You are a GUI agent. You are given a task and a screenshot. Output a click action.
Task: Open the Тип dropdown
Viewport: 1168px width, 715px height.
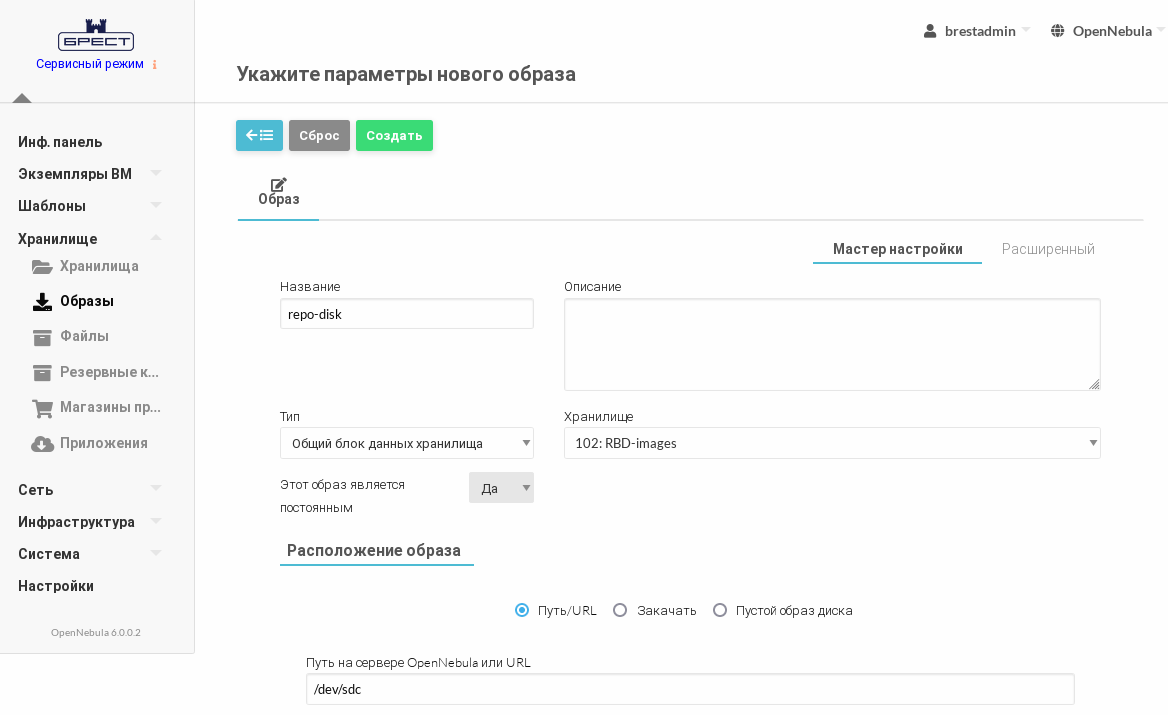tap(406, 443)
